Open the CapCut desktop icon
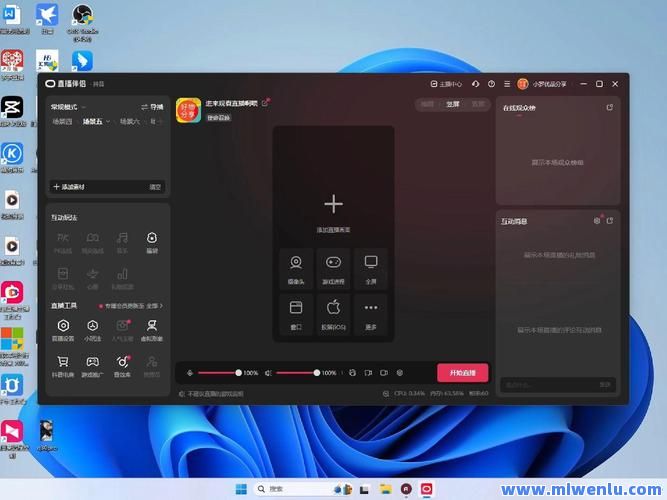Image resolution: width=667 pixels, height=500 pixels. click(x=12, y=111)
